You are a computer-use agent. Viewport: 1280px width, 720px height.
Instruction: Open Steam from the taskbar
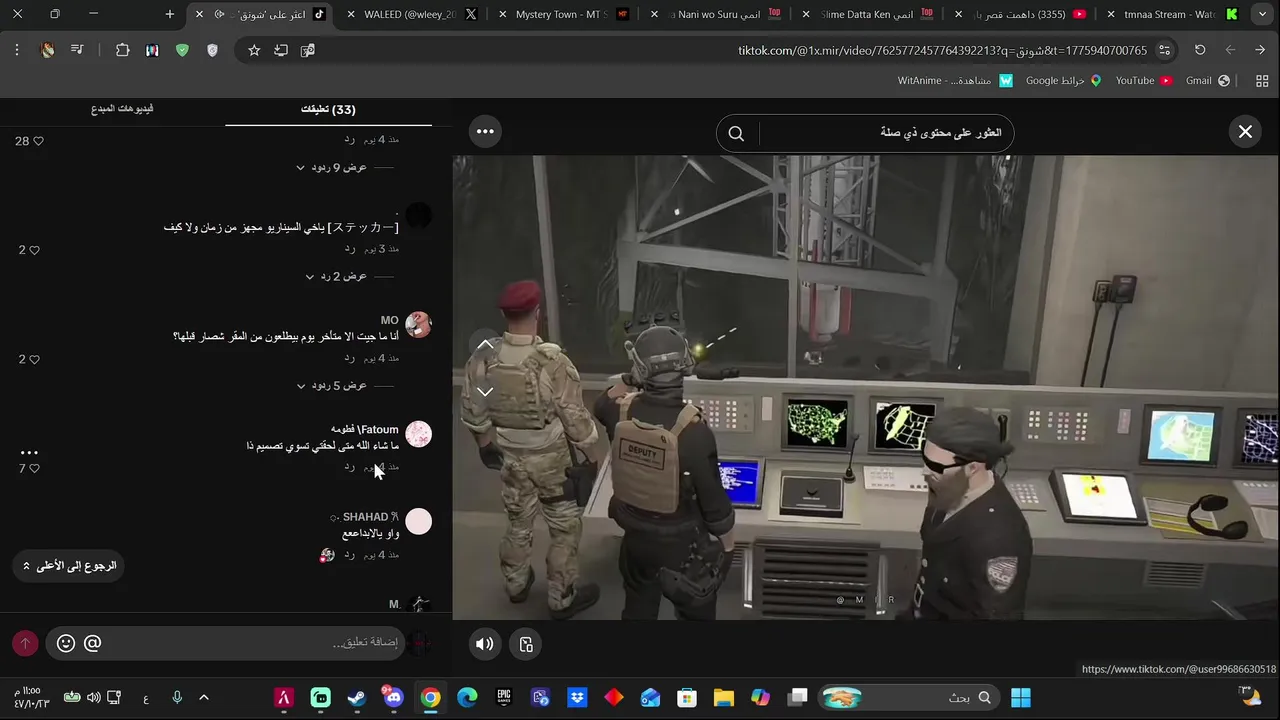tap(357, 697)
